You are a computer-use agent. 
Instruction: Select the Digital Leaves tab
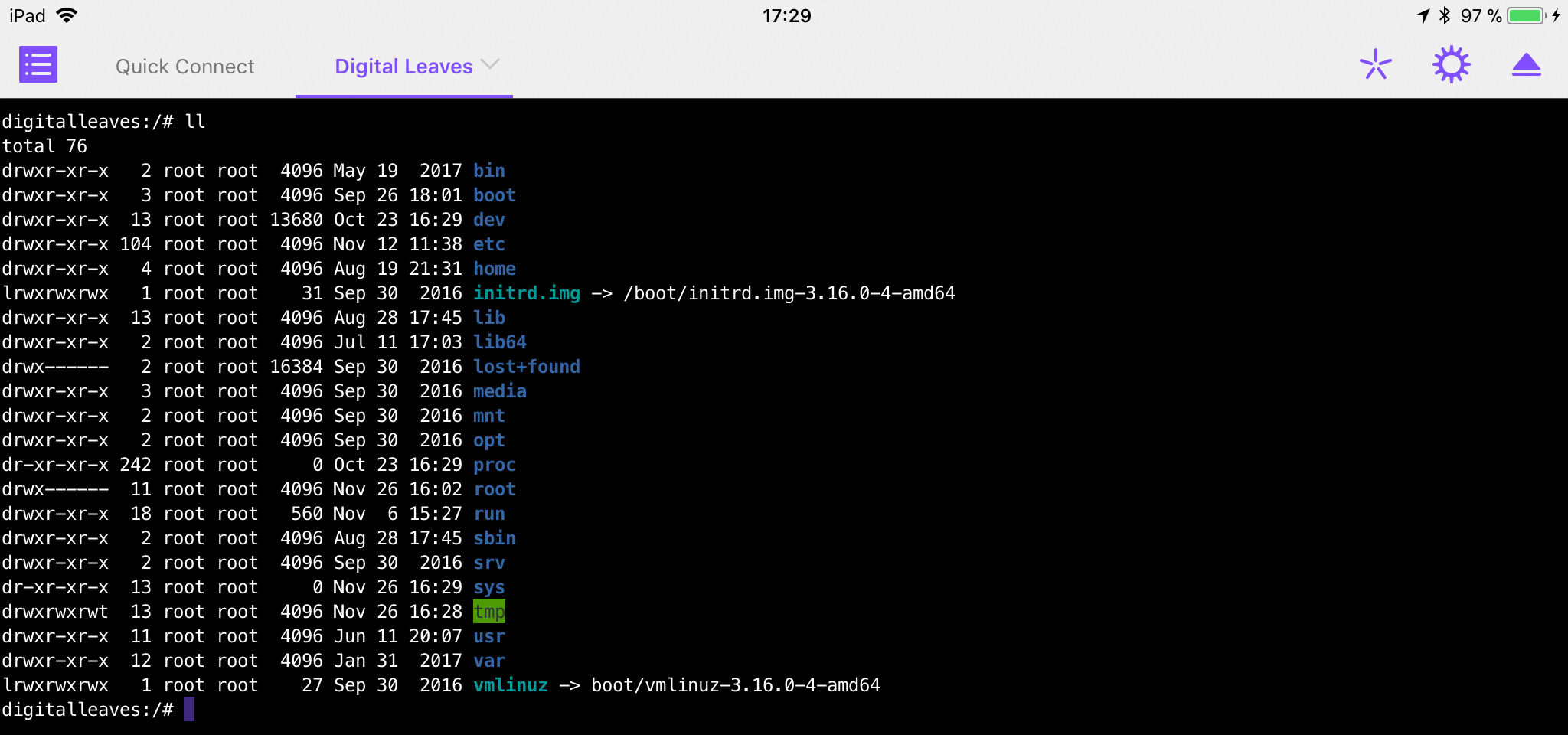click(403, 67)
